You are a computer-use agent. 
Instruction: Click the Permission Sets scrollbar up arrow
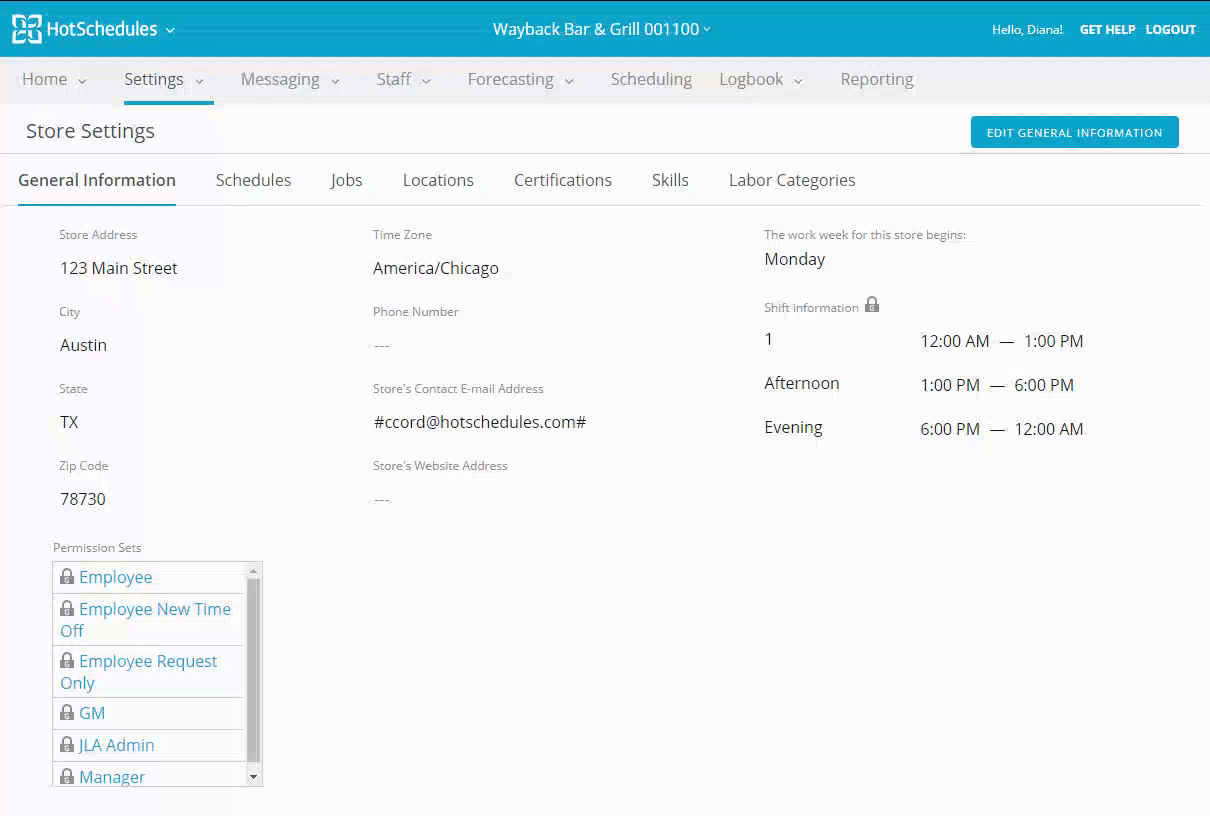coord(253,570)
